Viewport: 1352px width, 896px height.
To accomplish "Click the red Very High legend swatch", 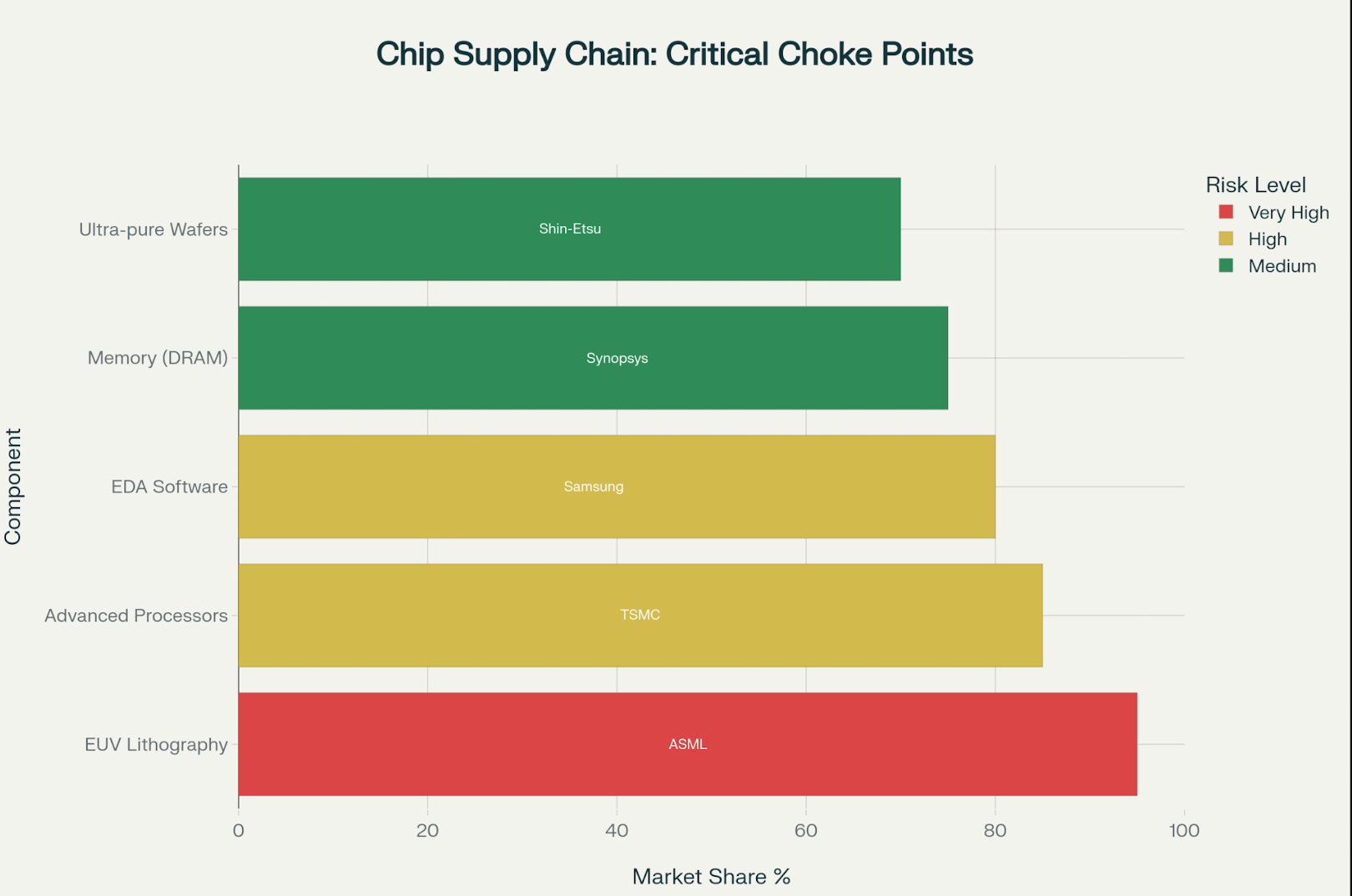I will click(1225, 212).
